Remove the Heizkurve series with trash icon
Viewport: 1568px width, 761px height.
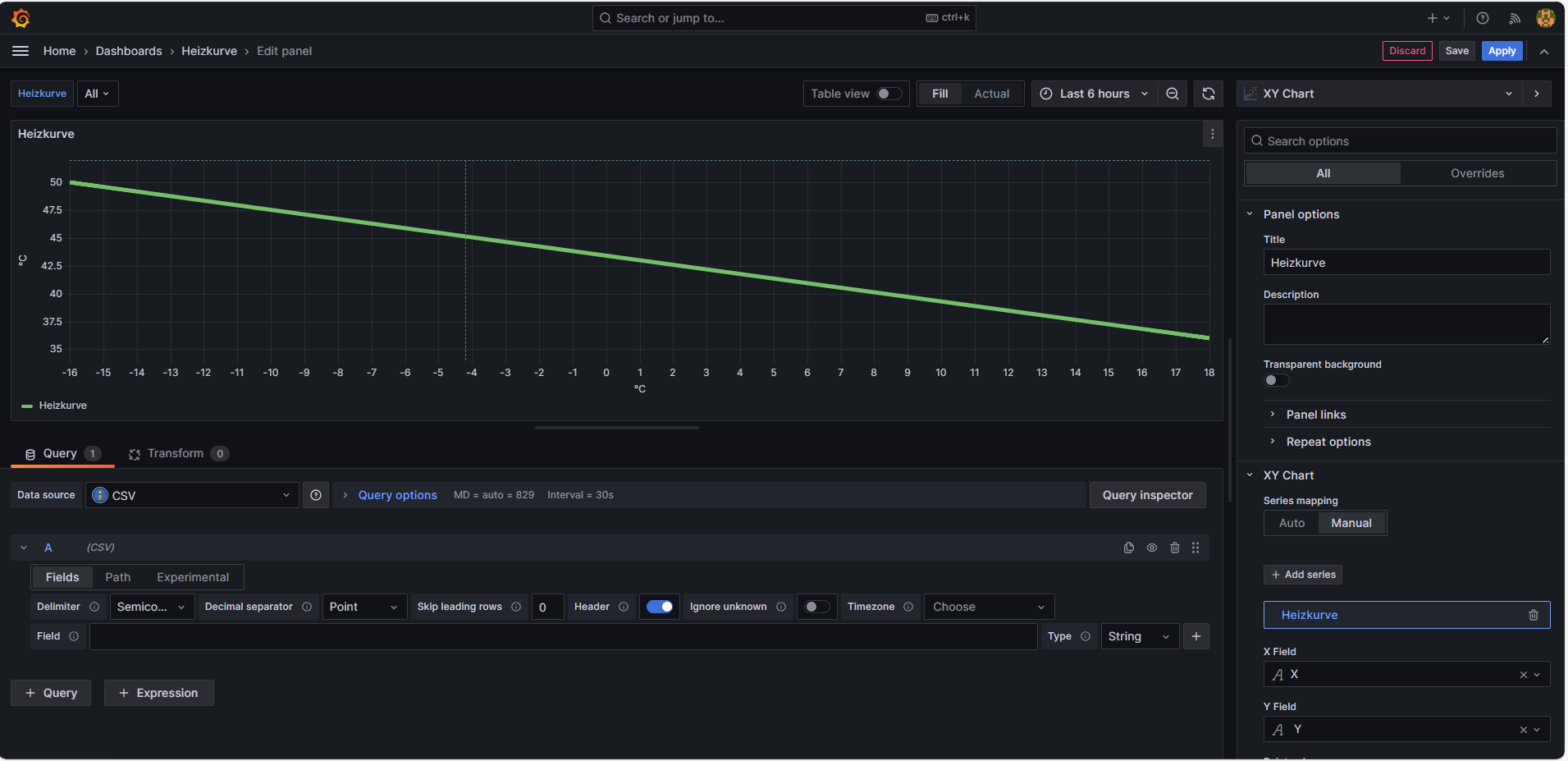(x=1533, y=615)
